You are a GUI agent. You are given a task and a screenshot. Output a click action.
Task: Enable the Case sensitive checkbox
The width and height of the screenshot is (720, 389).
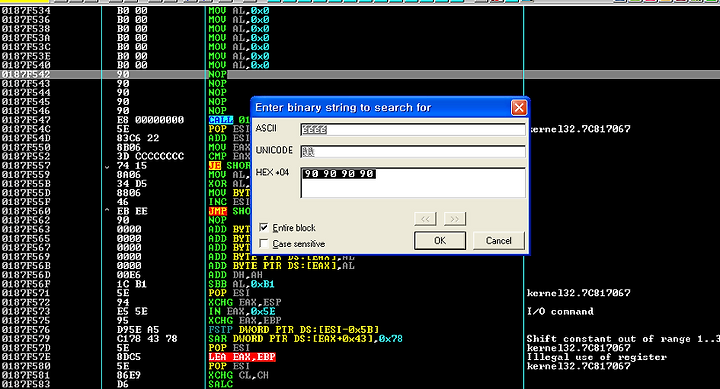(264, 243)
